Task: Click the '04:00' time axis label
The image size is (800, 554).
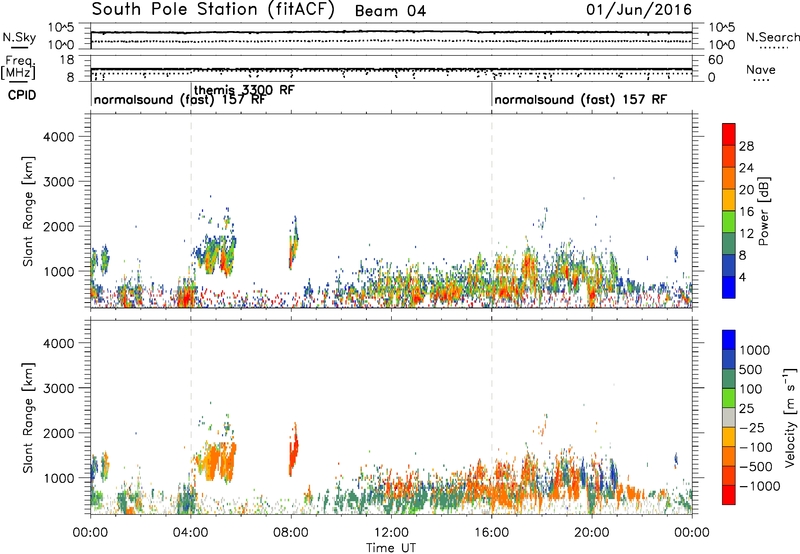Action: [190, 533]
